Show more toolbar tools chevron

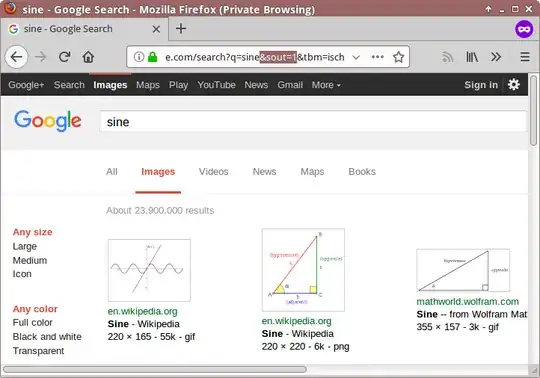pos(496,57)
